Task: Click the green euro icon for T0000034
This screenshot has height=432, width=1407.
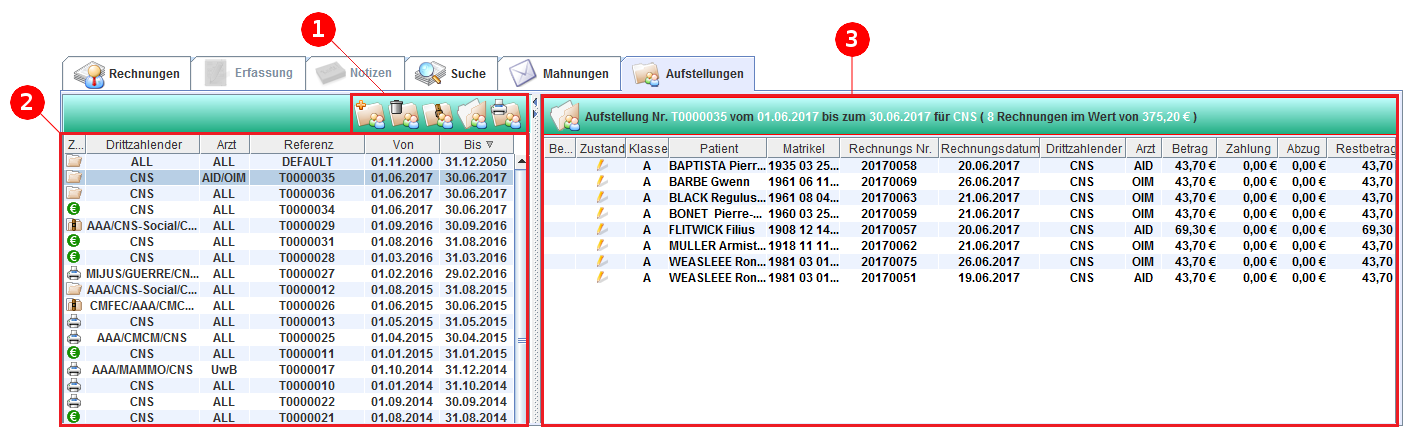Action: [73, 210]
